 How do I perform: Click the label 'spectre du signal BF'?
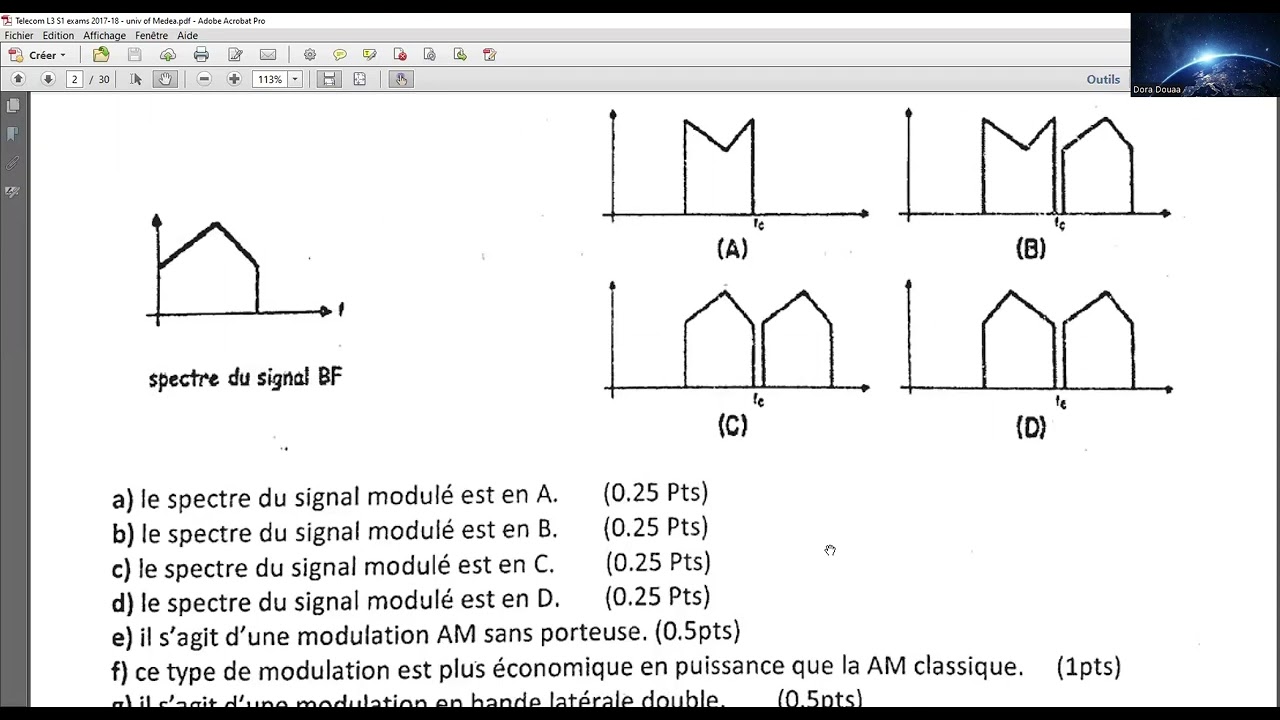click(x=245, y=378)
